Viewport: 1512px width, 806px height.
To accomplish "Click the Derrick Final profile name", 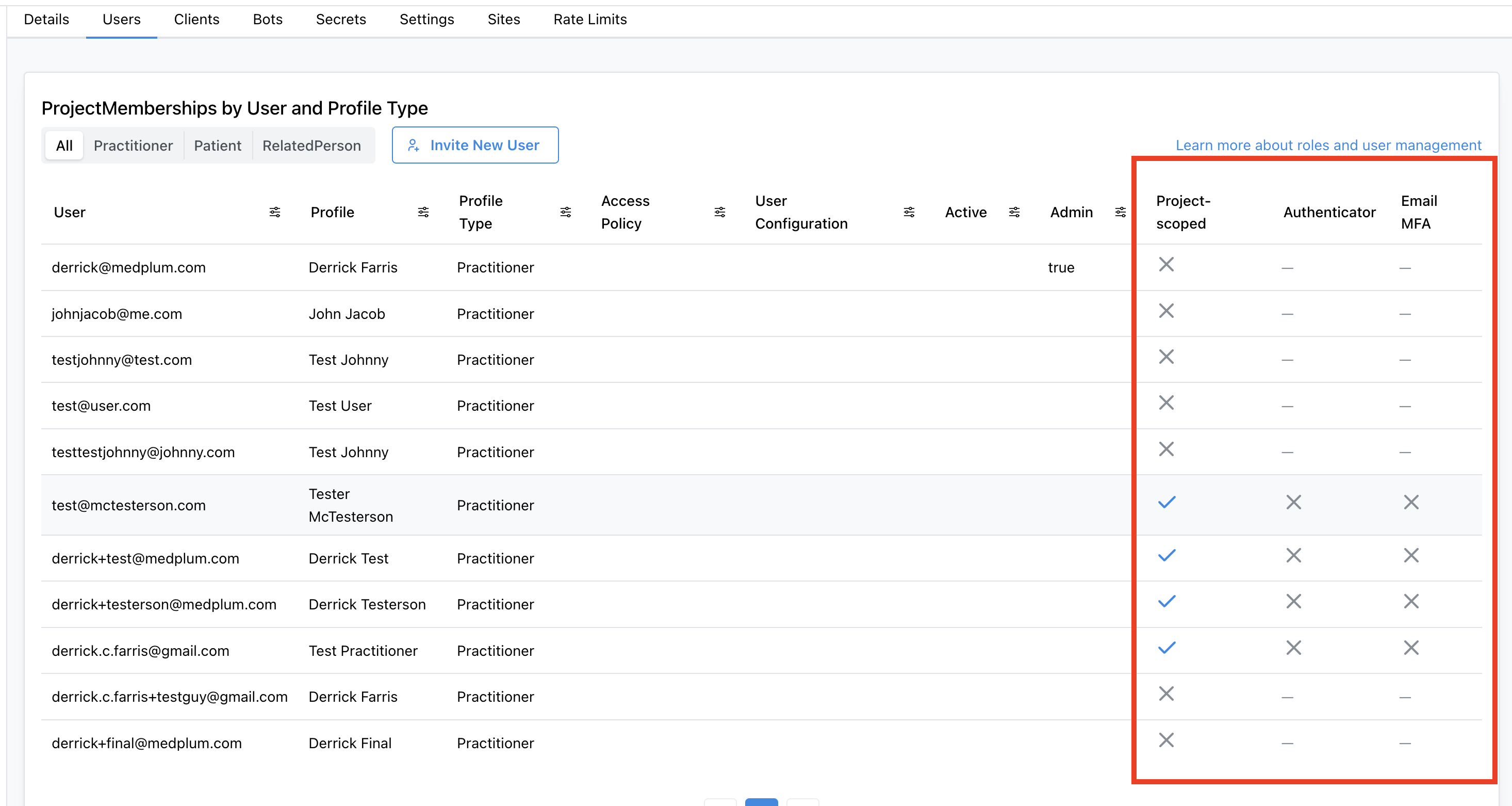I will 350,743.
